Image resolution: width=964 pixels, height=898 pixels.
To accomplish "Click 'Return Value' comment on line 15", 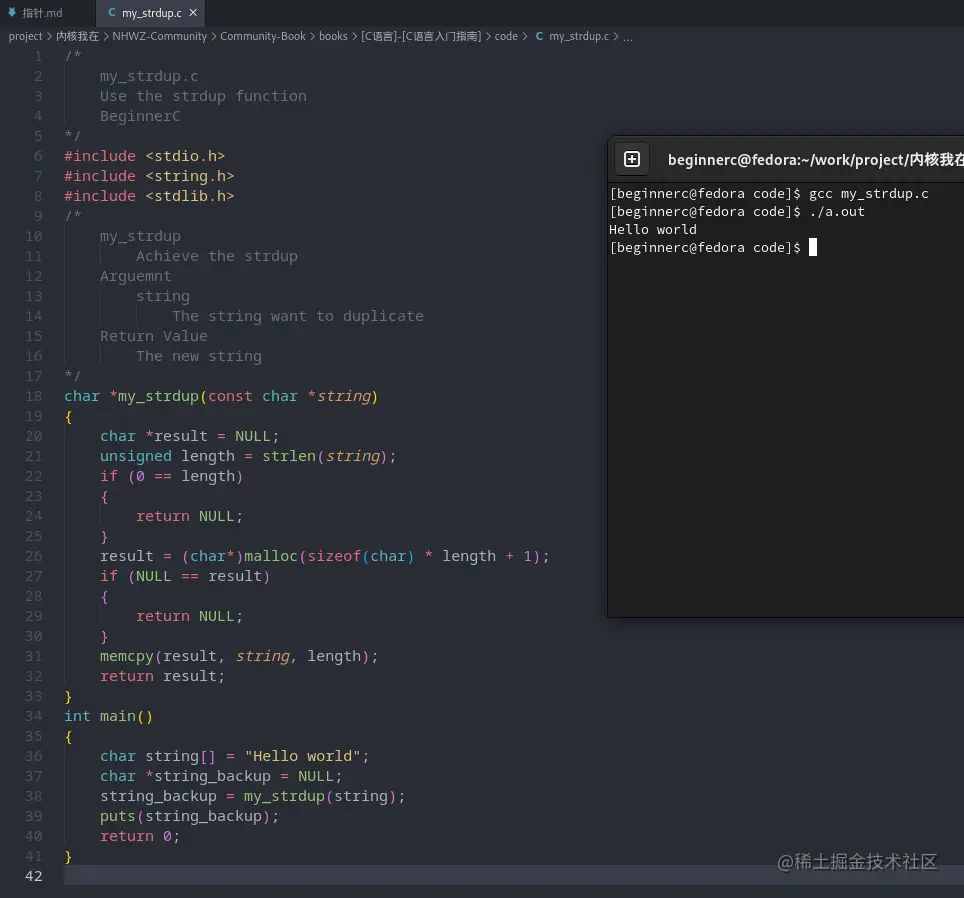I will 154,336.
